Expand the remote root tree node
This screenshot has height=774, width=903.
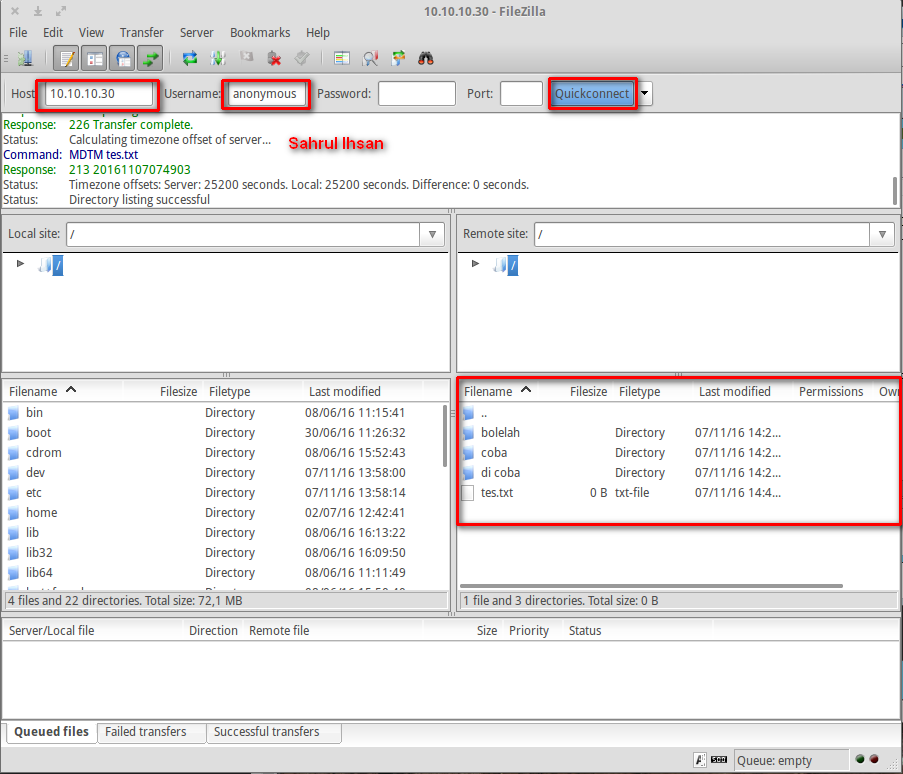pyautogui.click(x=475, y=264)
